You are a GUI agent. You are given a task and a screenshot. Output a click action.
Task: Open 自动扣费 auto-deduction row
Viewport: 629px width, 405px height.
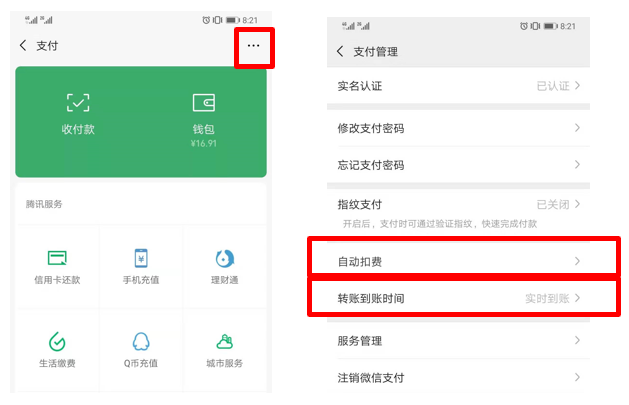[x=459, y=261]
